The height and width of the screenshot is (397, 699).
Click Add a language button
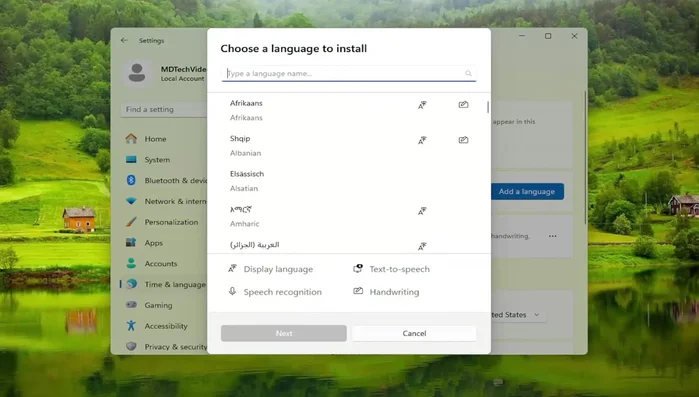point(527,192)
